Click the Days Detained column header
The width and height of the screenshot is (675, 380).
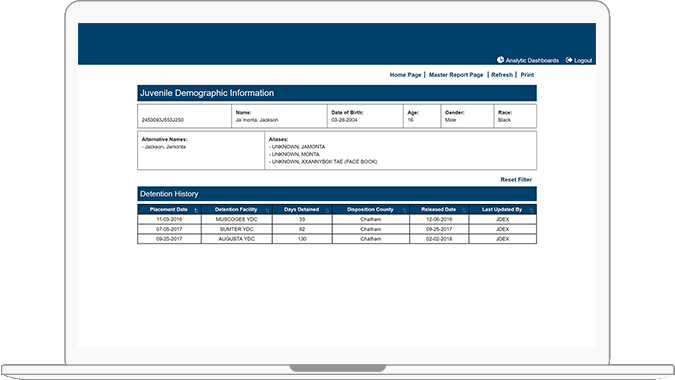pos(301,210)
